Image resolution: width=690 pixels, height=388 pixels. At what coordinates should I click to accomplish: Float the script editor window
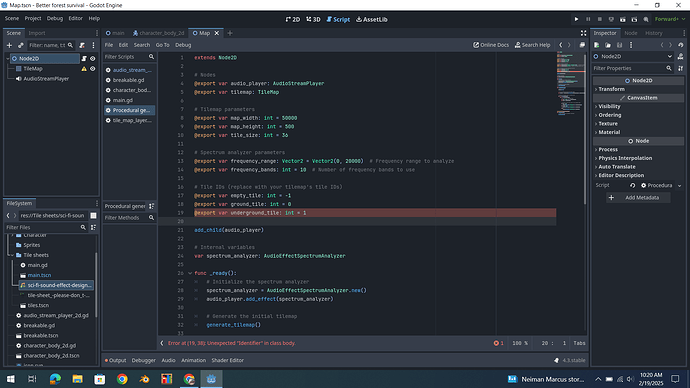click(582, 45)
